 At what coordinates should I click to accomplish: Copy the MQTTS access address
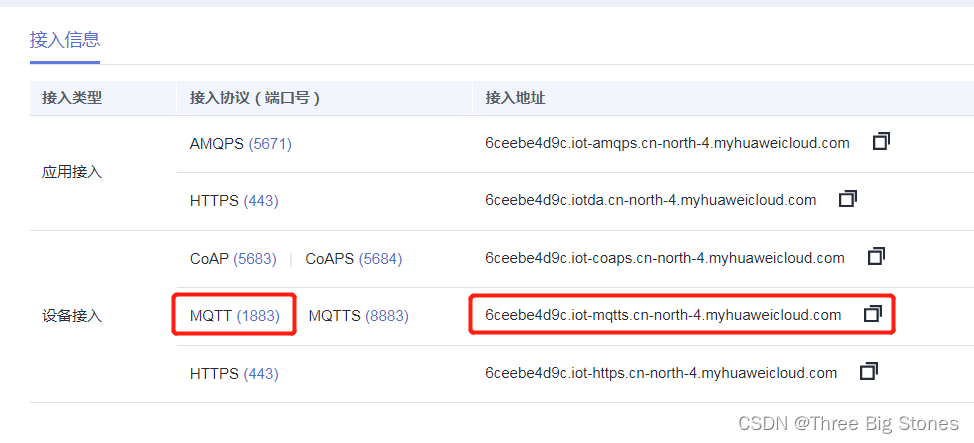(x=873, y=314)
